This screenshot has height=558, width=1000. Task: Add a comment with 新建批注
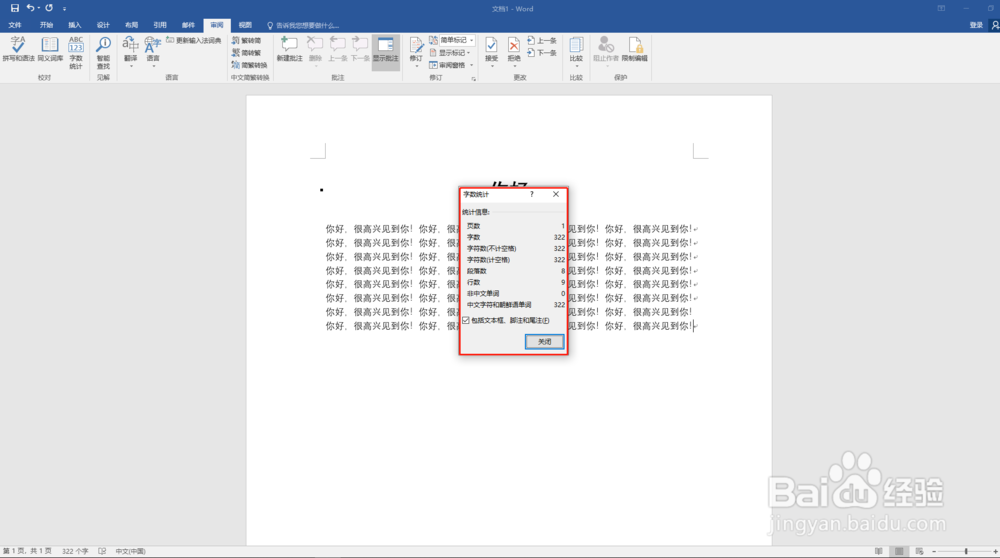(290, 49)
